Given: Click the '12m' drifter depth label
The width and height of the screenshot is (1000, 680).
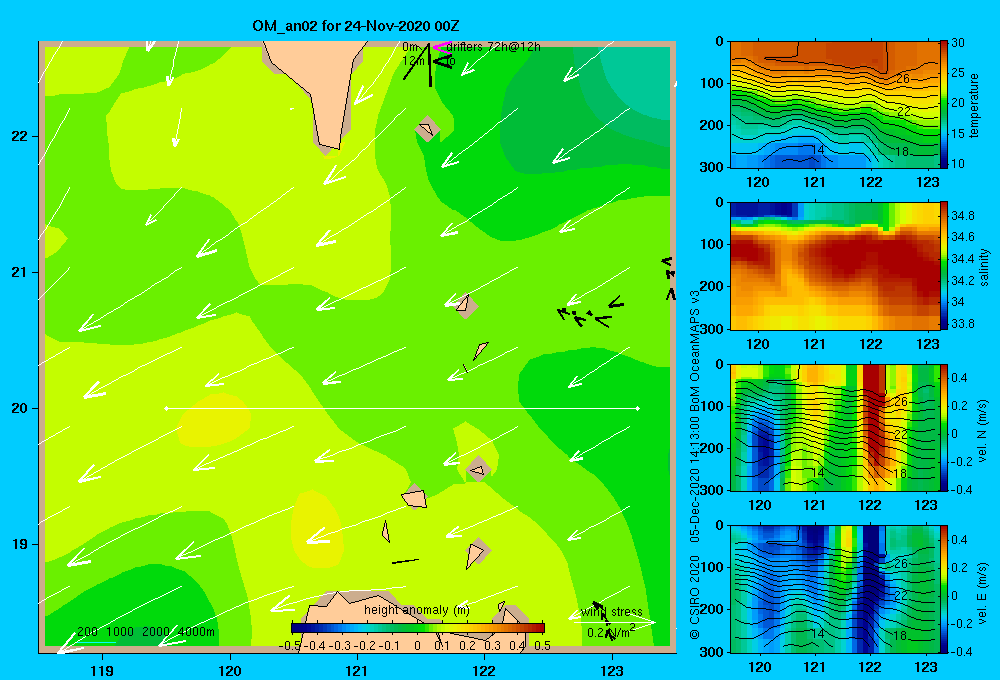Looking at the screenshot, I should [413, 61].
